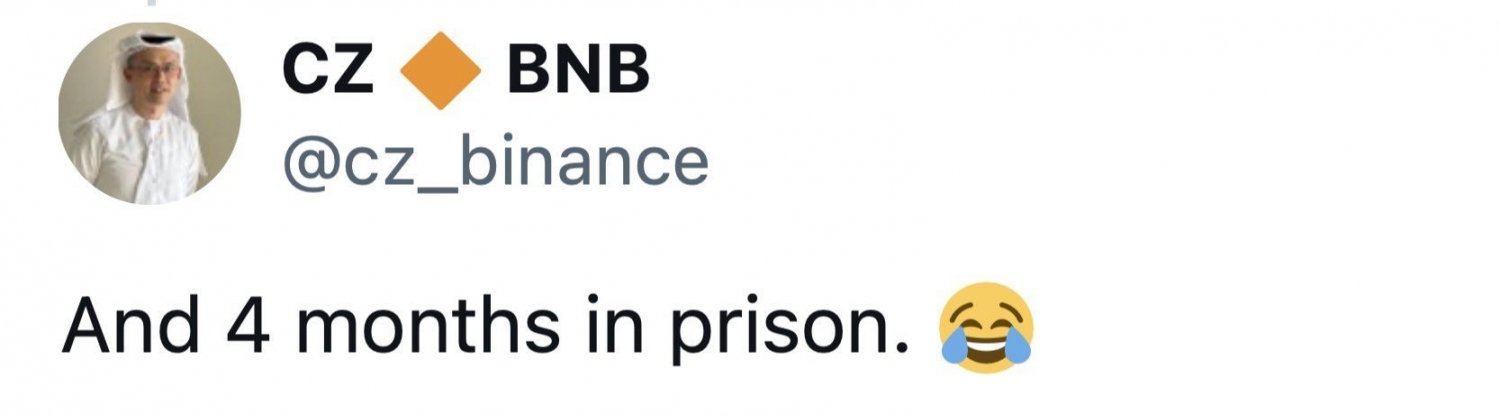The image size is (1500, 415).
Task: Click the laughing tears emoji
Action: (986, 327)
